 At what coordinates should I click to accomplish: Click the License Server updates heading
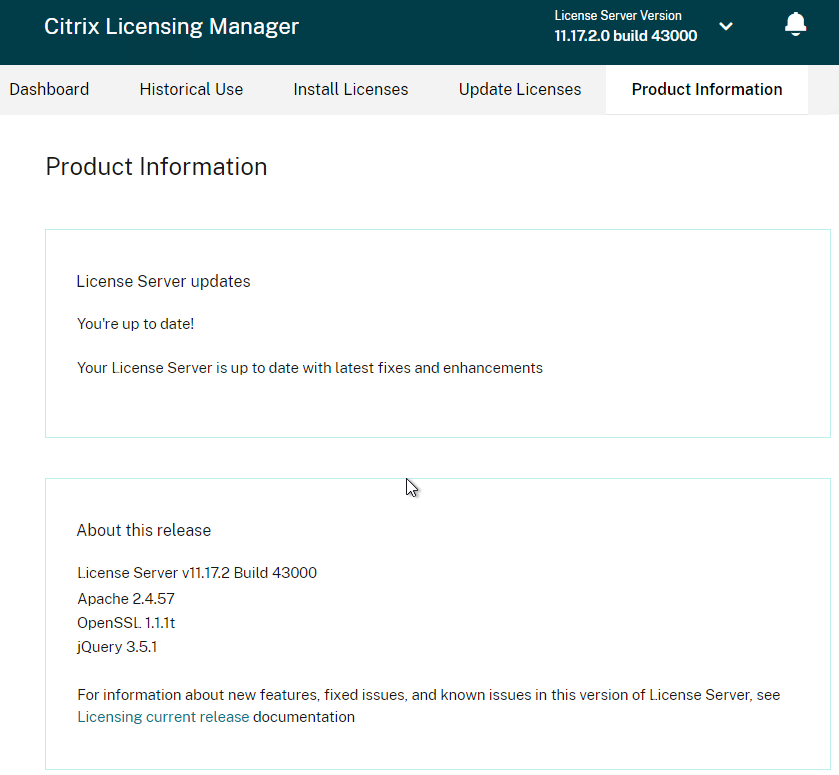(163, 282)
